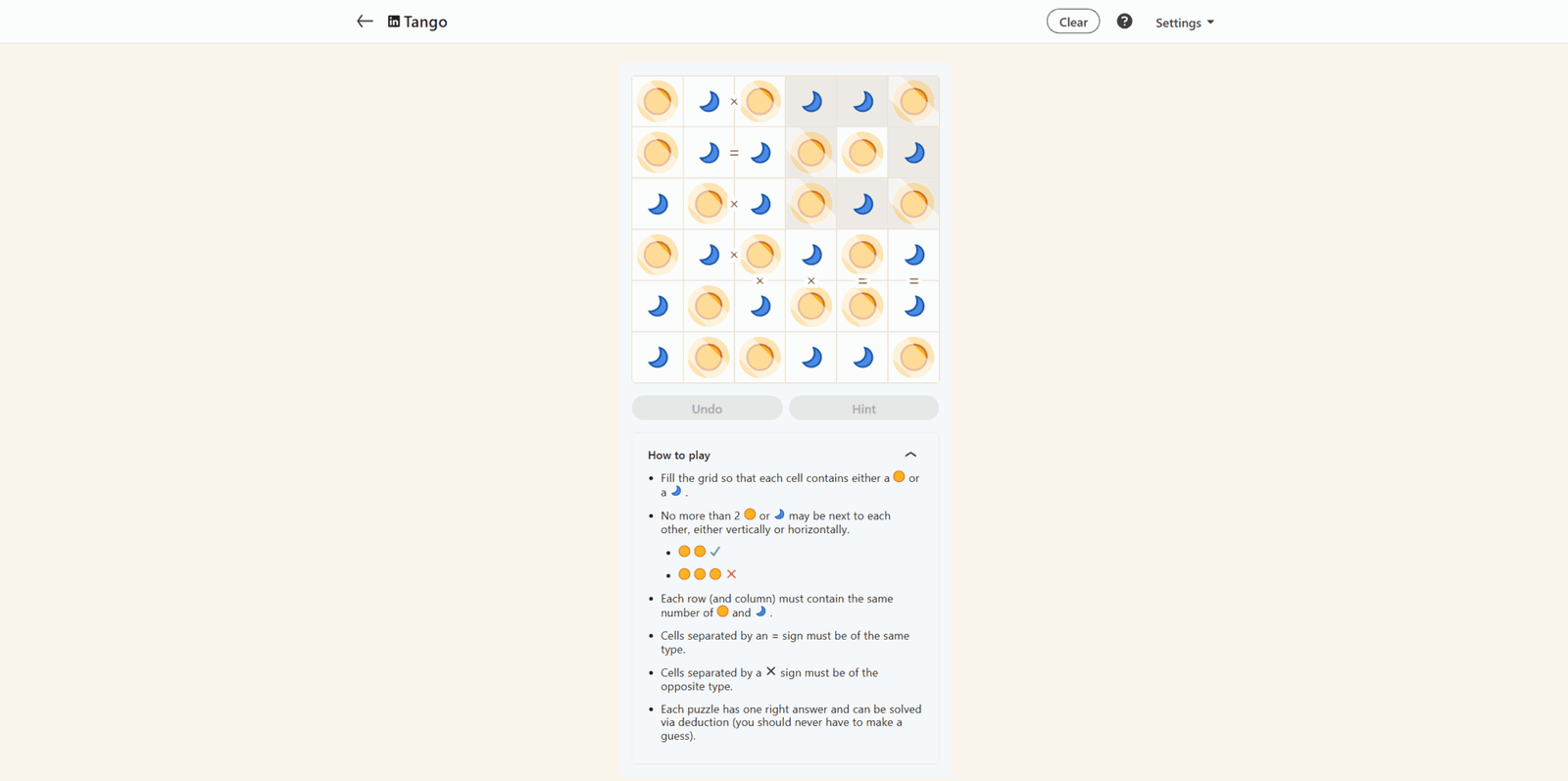Click the moon in the top row's fourth column
This screenshot has width=1568, height=781.
[x=811, y=101]
